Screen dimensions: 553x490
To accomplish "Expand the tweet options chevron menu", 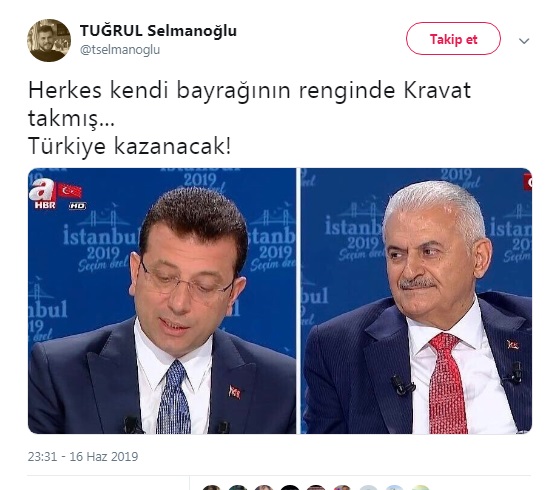I will click(524, 41).
